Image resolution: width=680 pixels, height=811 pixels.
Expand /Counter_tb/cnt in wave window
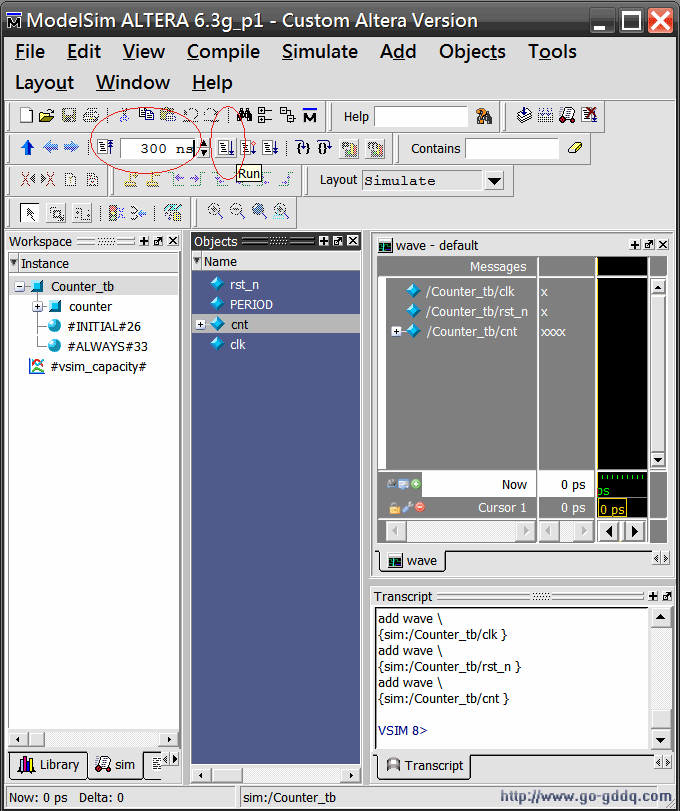pyautogui.click(x=396, y=332)
